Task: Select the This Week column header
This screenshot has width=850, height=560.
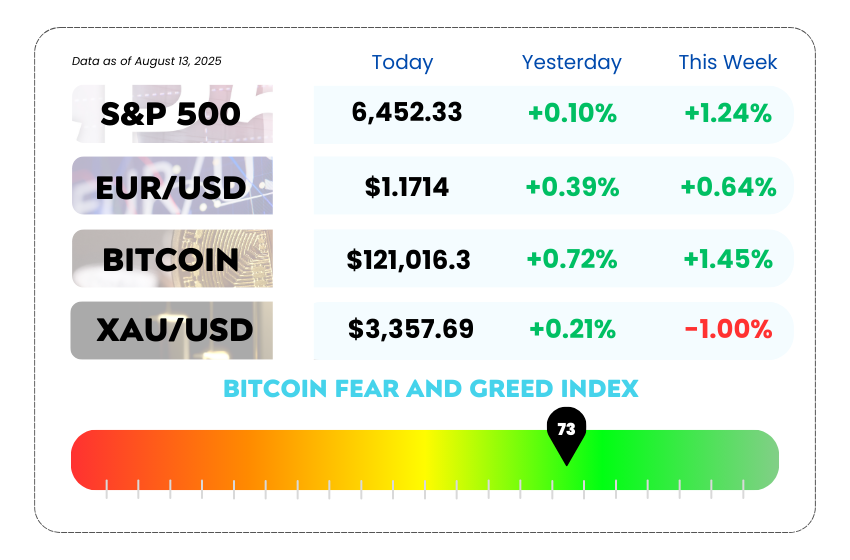Action: click(x=727, y=62)
